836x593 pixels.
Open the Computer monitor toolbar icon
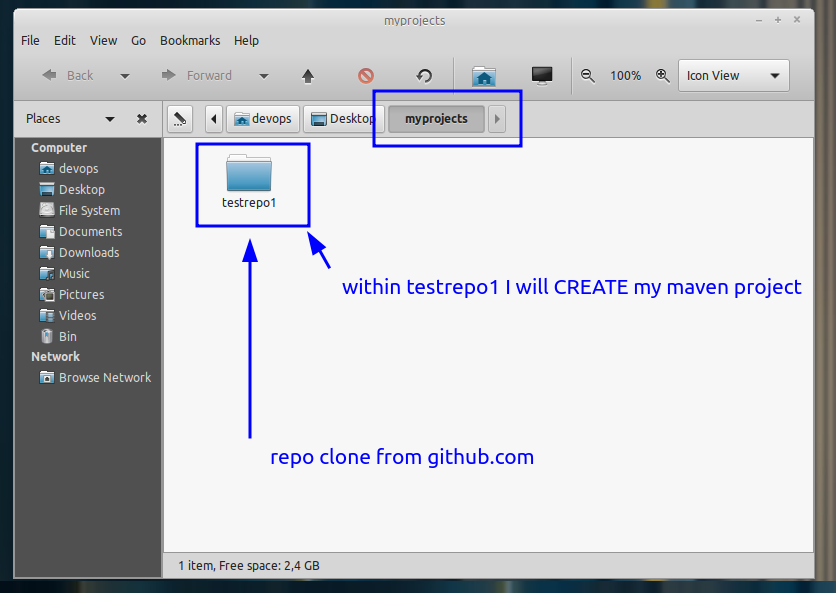tap(542, 76)
